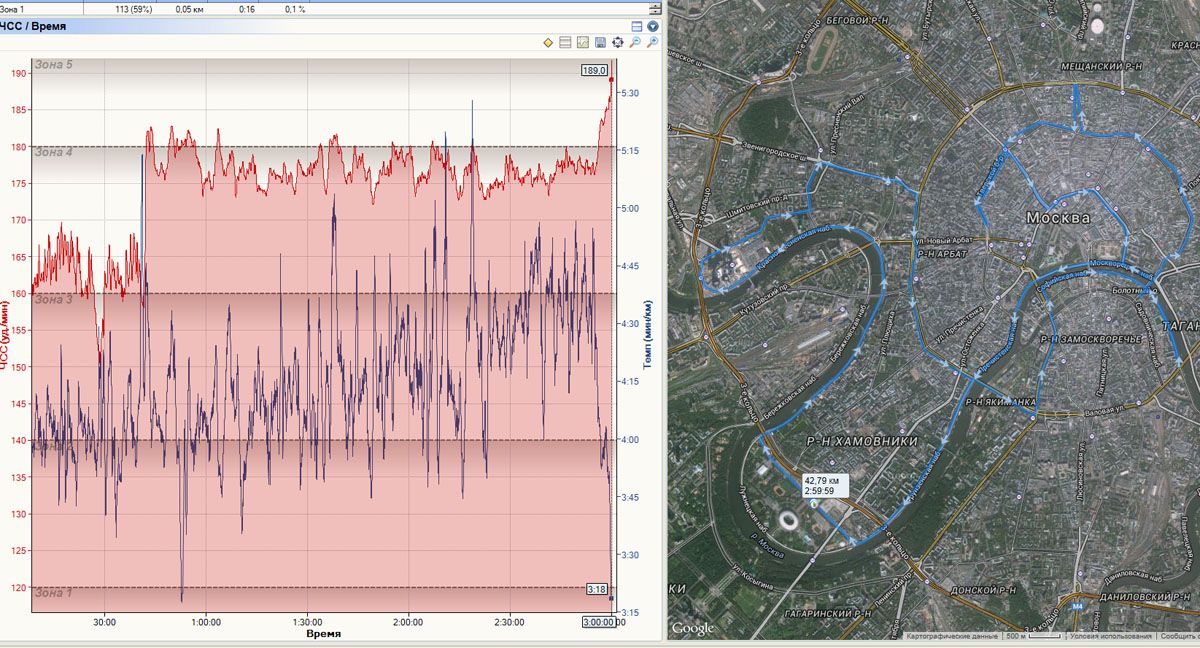
Task: Click the panel layout icon beside blue dropdown
Action: [x=637, y=26]
